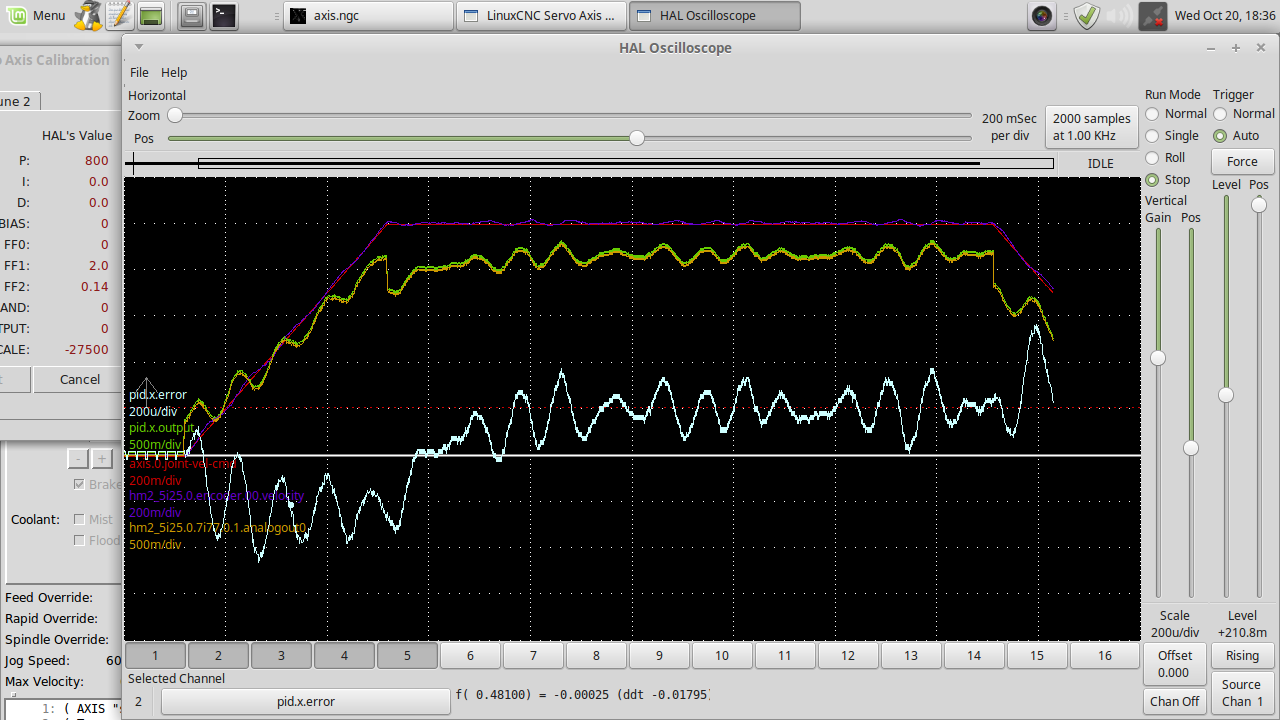Screen dimensions: 1280x720
Task: Click the update manager shield icon
Action: click(1088, 15)
